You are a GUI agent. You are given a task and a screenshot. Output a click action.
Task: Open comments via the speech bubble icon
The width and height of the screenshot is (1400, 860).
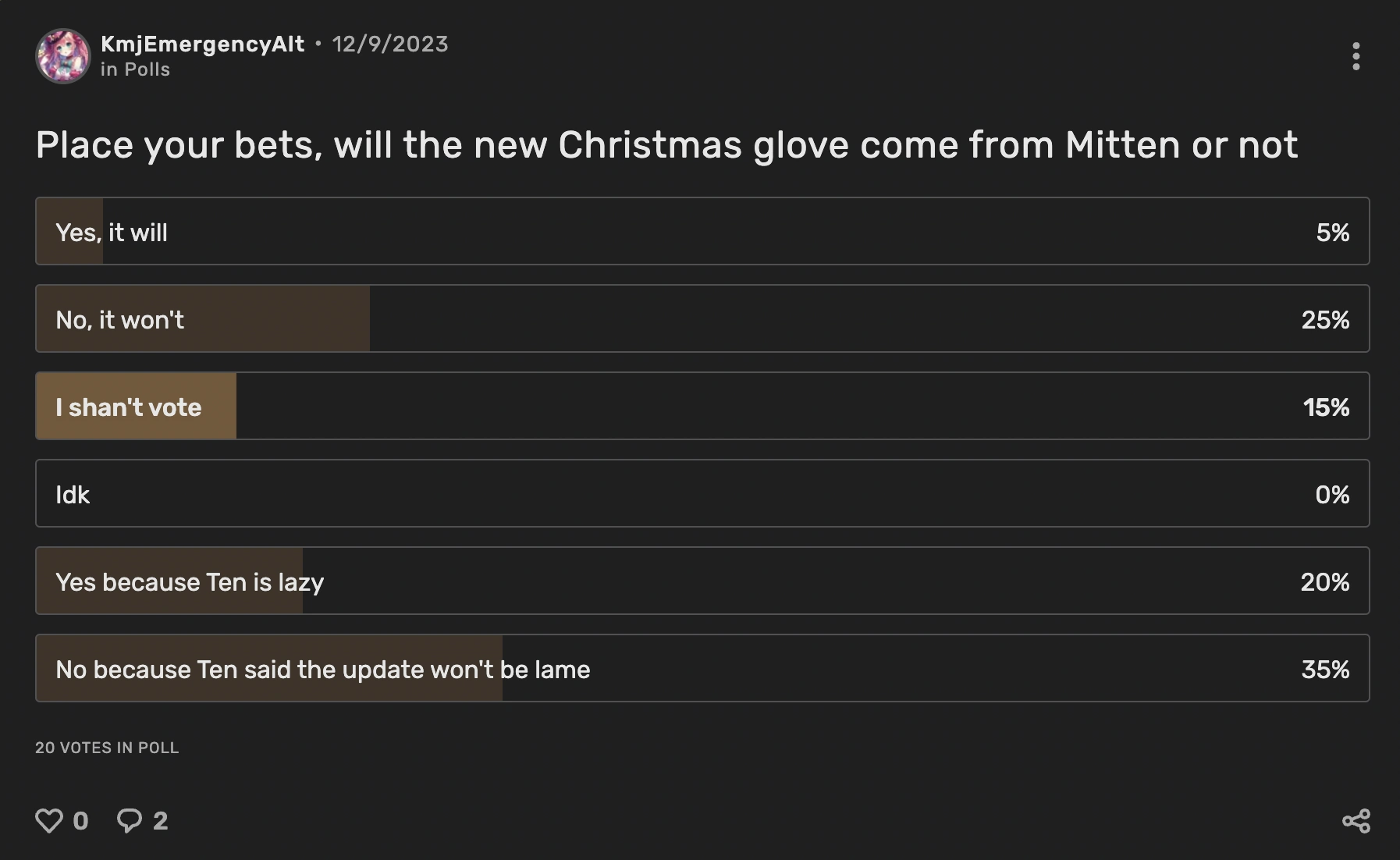tap(130, 820)
